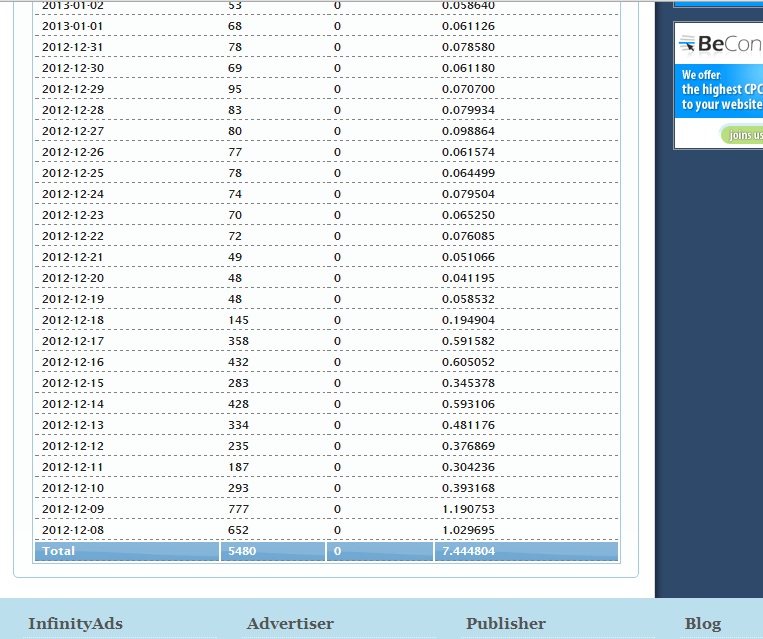Click the earnings value 0.078580
The height and width of the screenshot is (639, 763).
(x=468, y=47)
